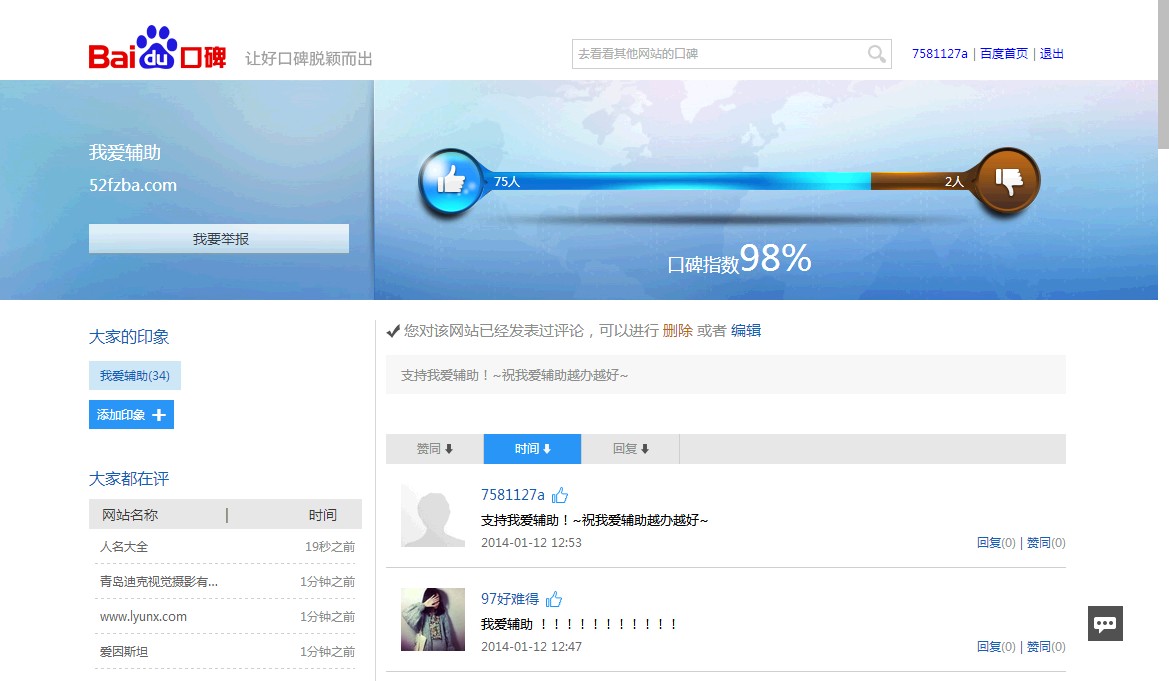The width and height of the screenshot is (1169, 681).
Task: Click timestamp 2014-01-12 12:47
Action: point(531,647)
